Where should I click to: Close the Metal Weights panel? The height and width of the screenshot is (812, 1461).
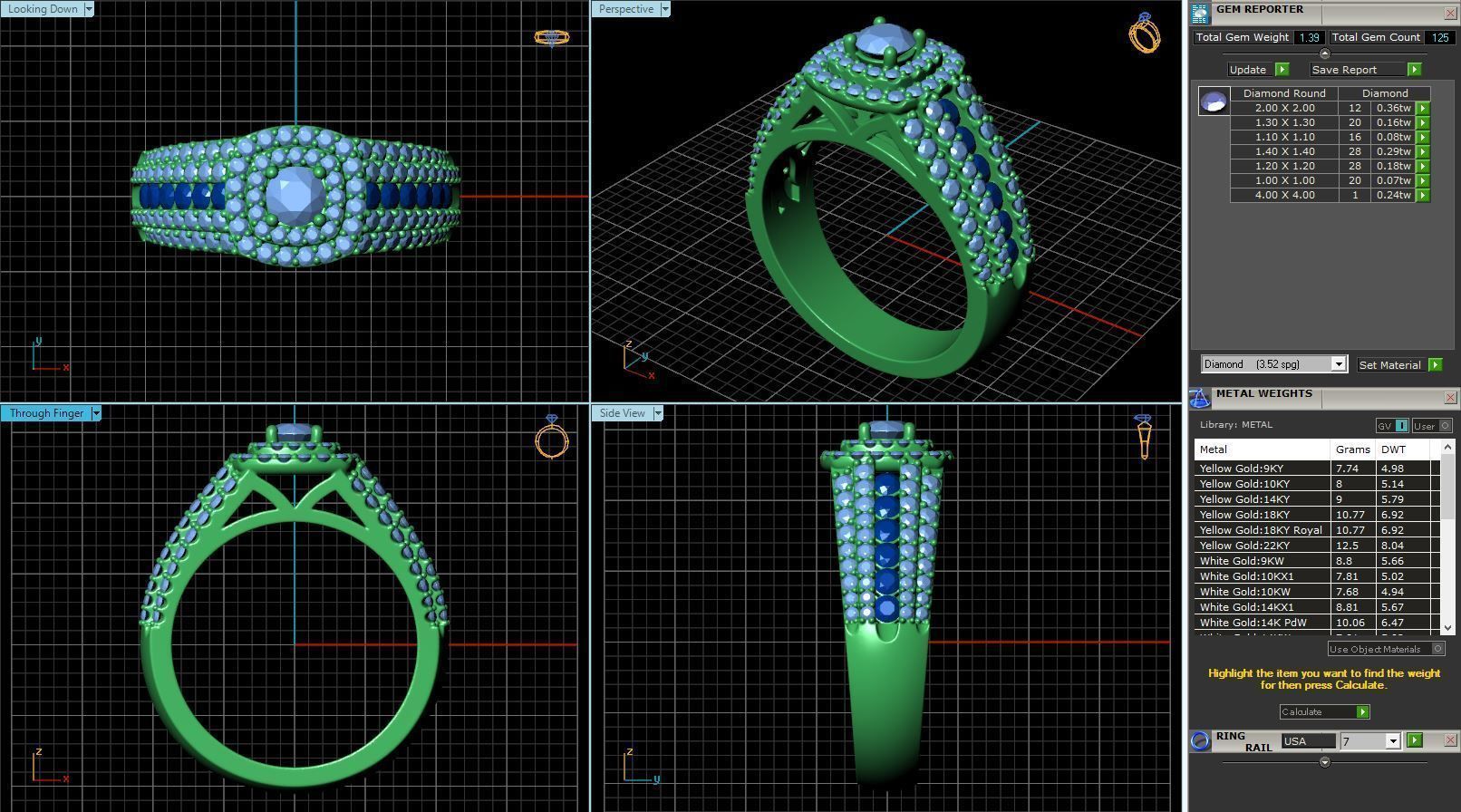tap(1449, 397)
